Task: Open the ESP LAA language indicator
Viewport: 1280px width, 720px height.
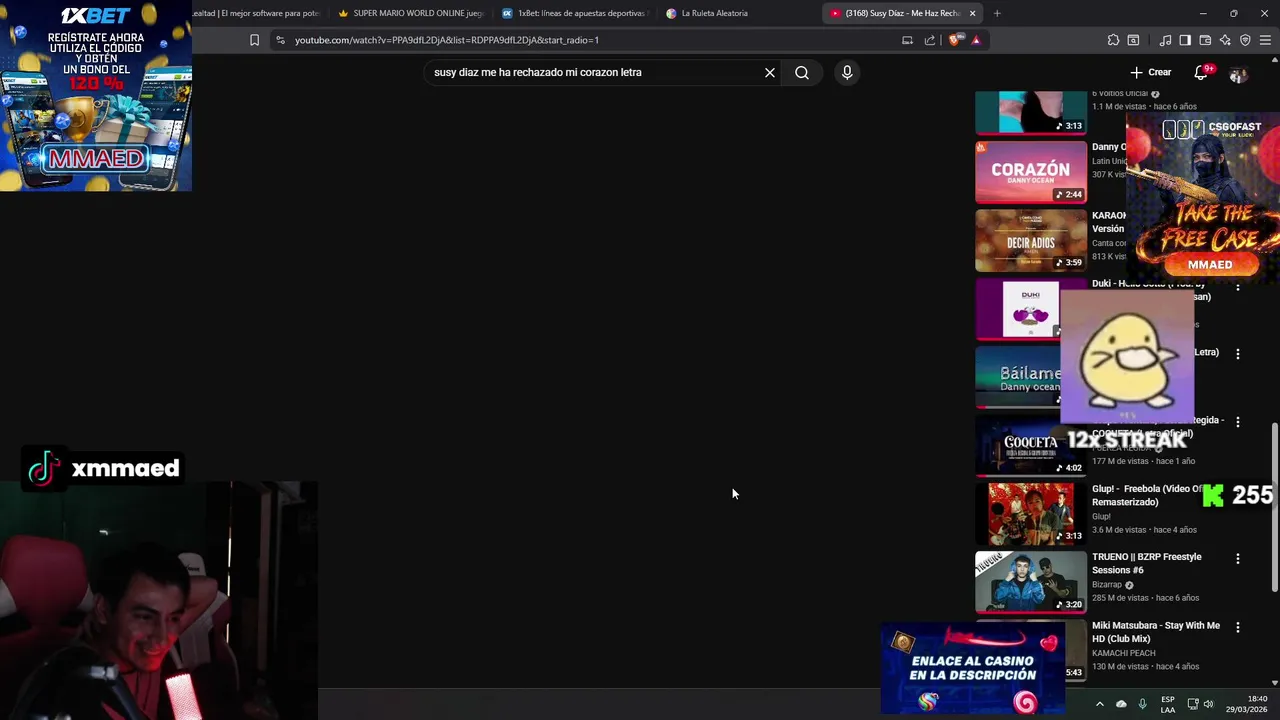Action: point(1168,704)
